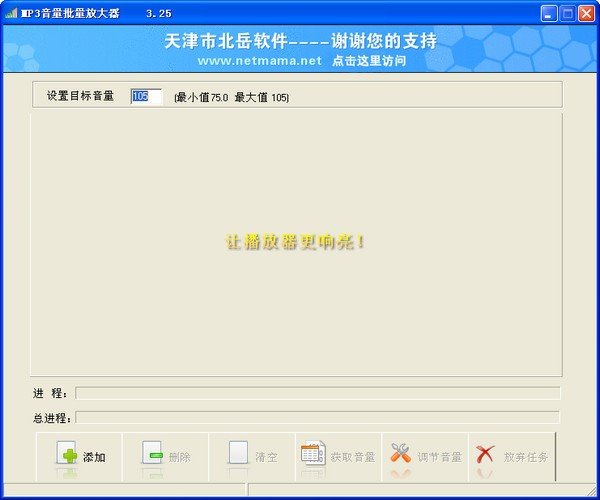Click the 添加 (Add) button with green plus icon

[x=79, y=457]
